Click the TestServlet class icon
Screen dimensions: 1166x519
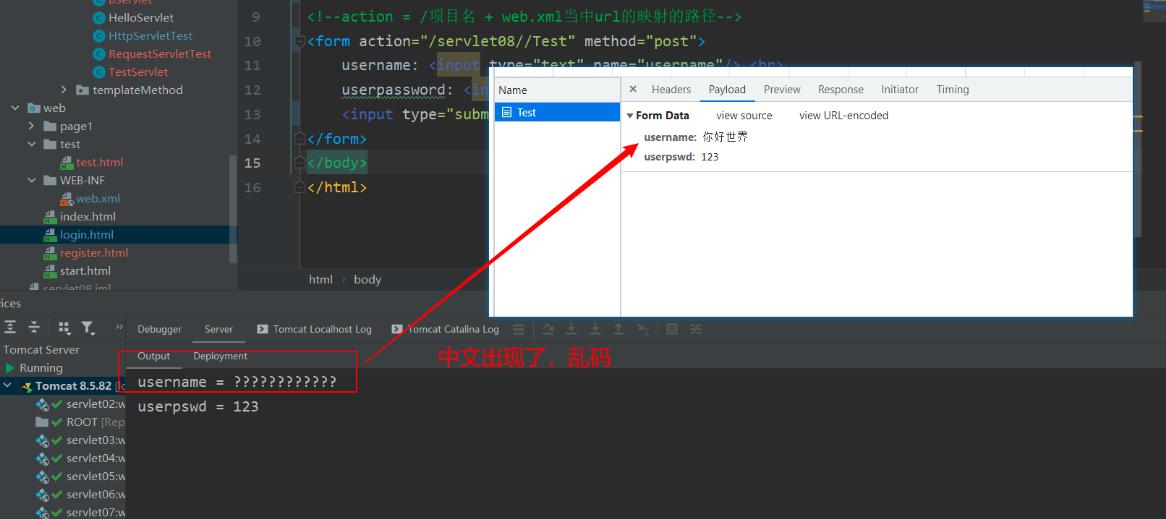99,72
